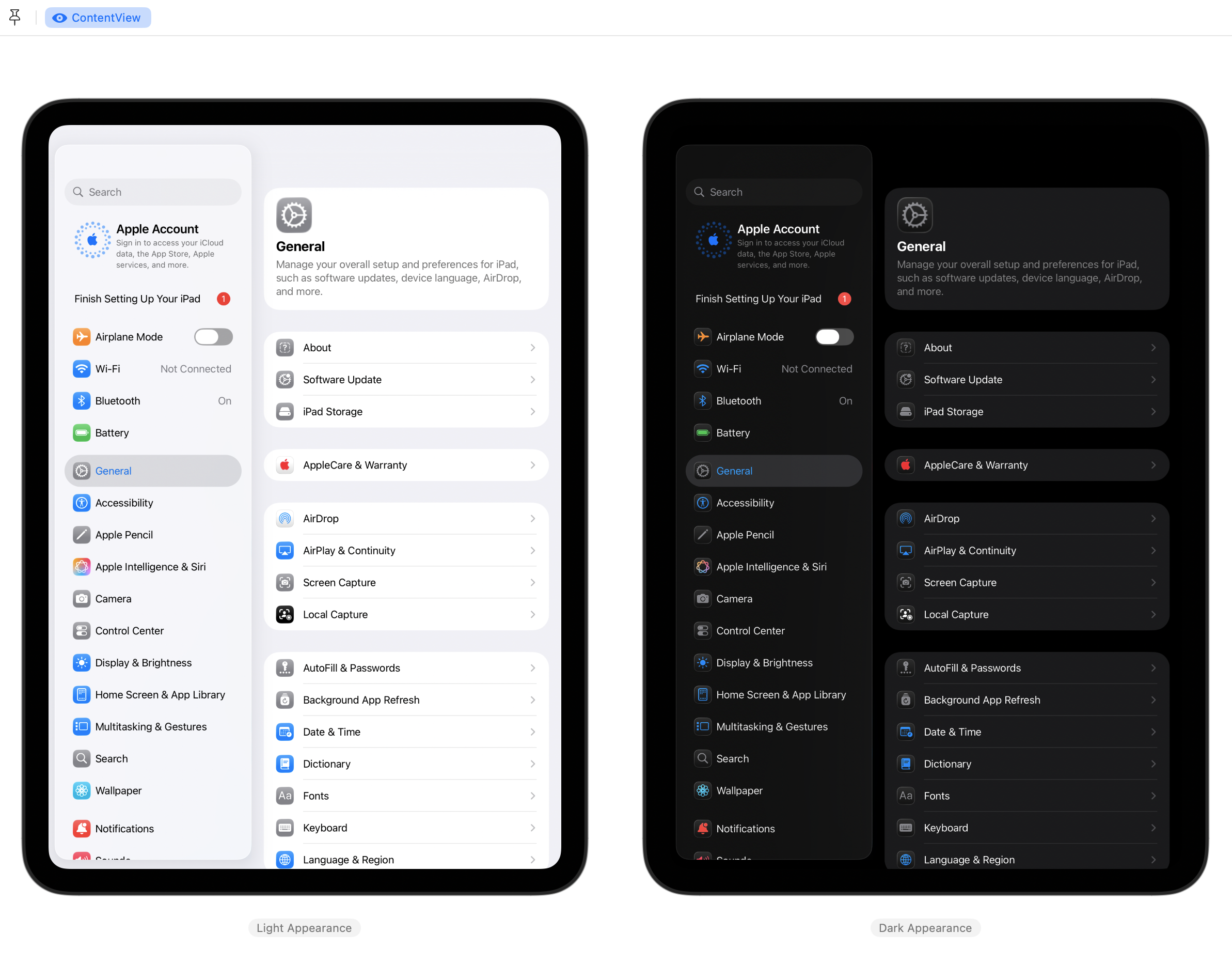The height and width of the screenshot is (964, 1232).
Task: Select General in the dark sidebar
Action: click(x=774, y=471)
